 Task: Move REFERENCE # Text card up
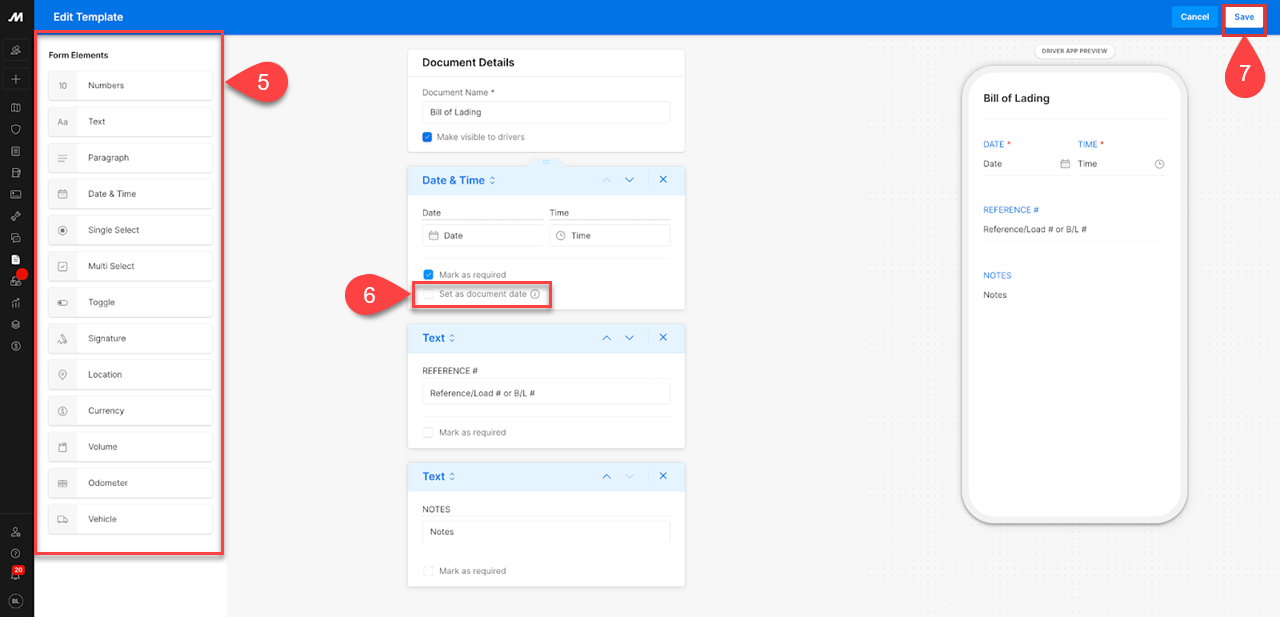click(606, 338)
